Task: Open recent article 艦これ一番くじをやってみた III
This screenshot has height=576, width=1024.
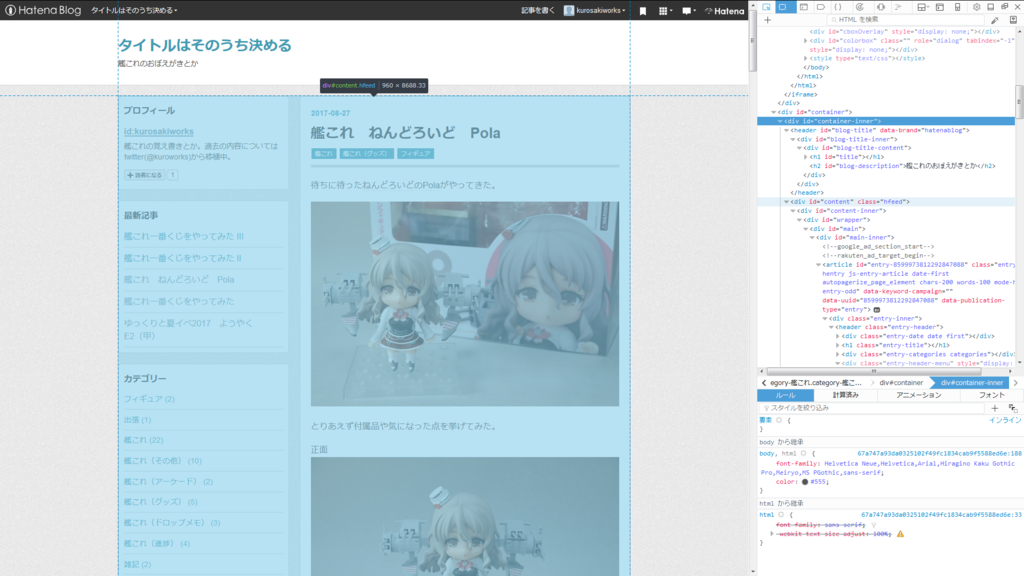Action: click(184, 236)
